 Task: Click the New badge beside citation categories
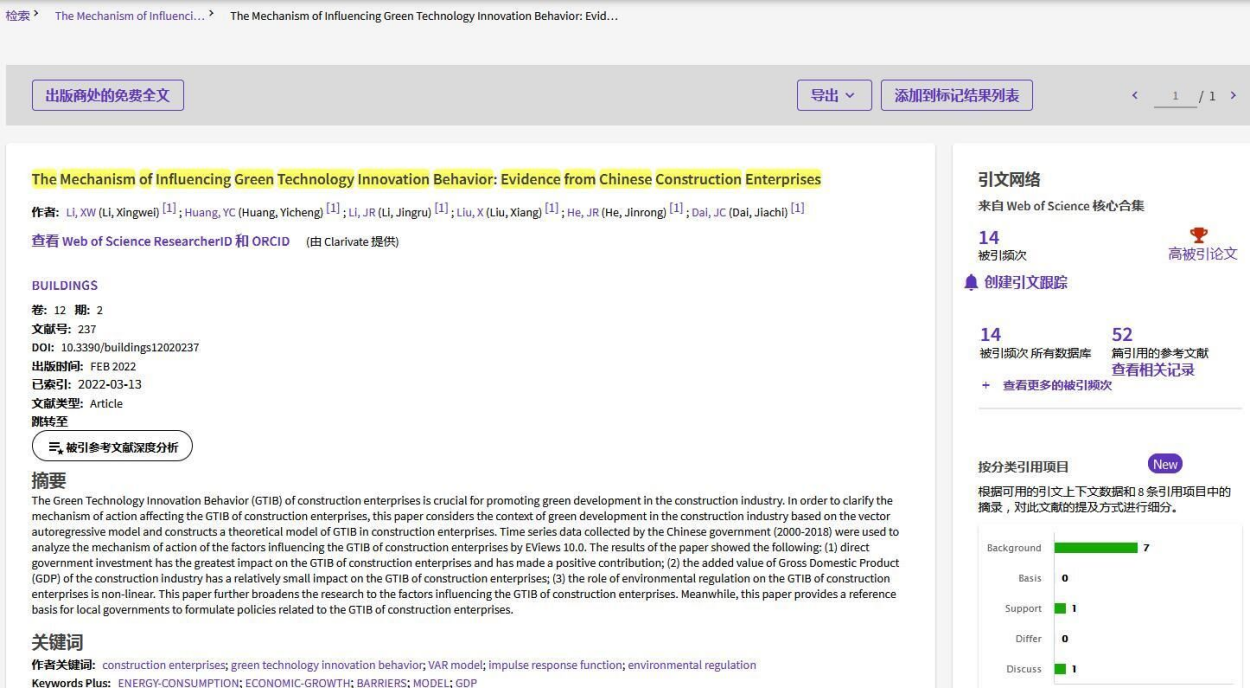point(1165,464)
